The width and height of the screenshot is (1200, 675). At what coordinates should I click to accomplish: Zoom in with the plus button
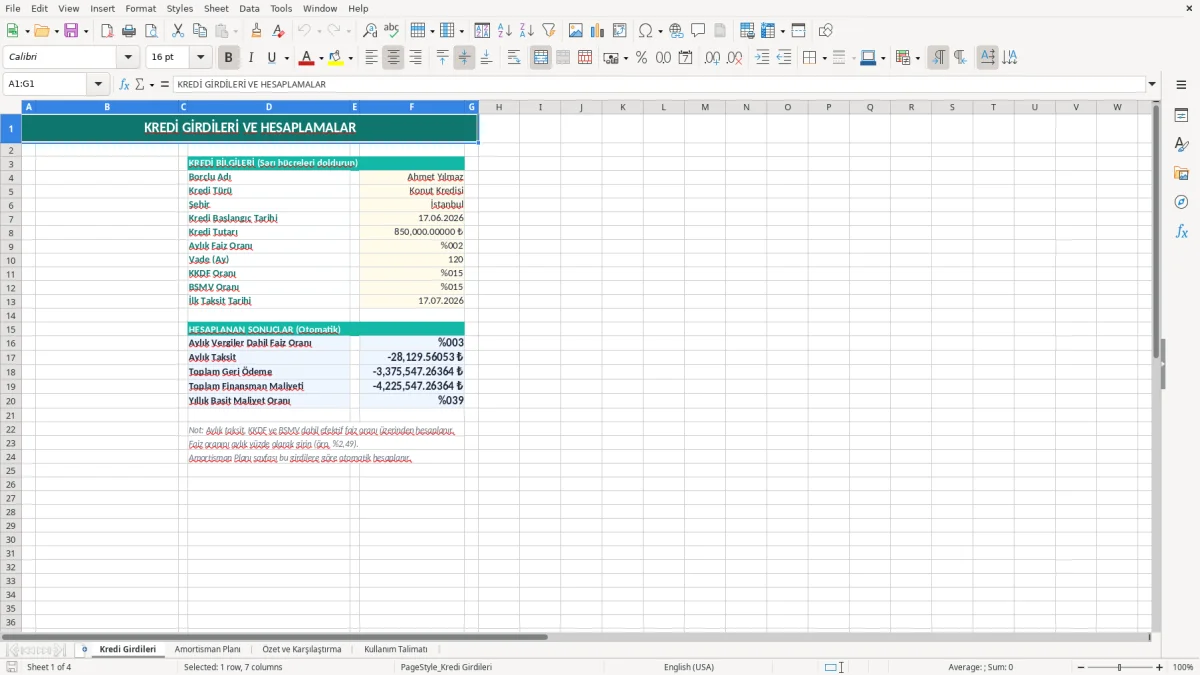1159,667
